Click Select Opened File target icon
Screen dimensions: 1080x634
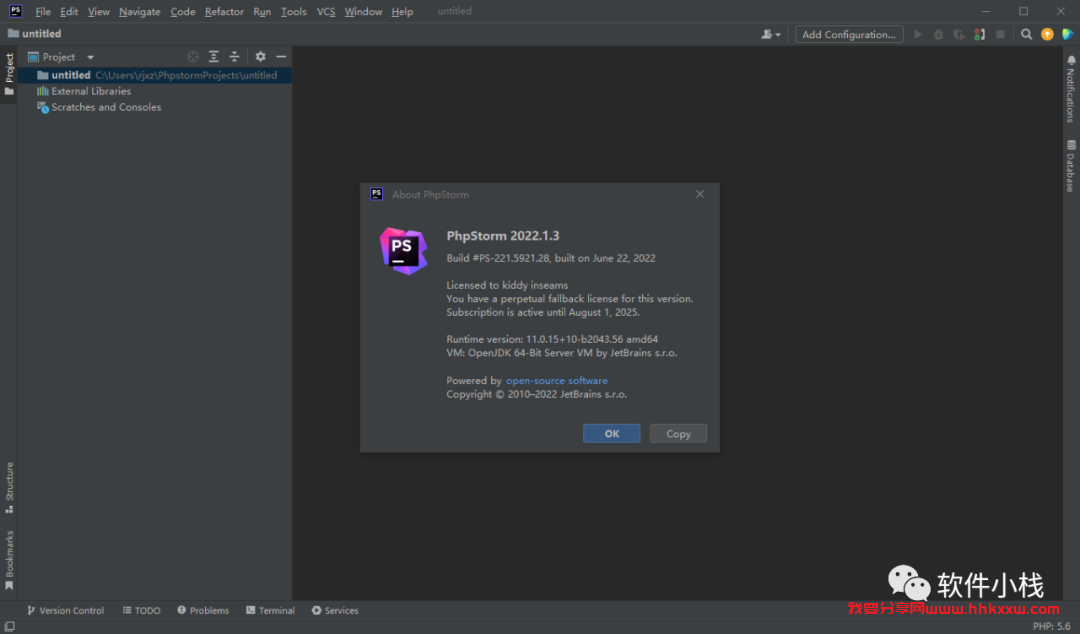pyautogui.click(x=193, y=57)
